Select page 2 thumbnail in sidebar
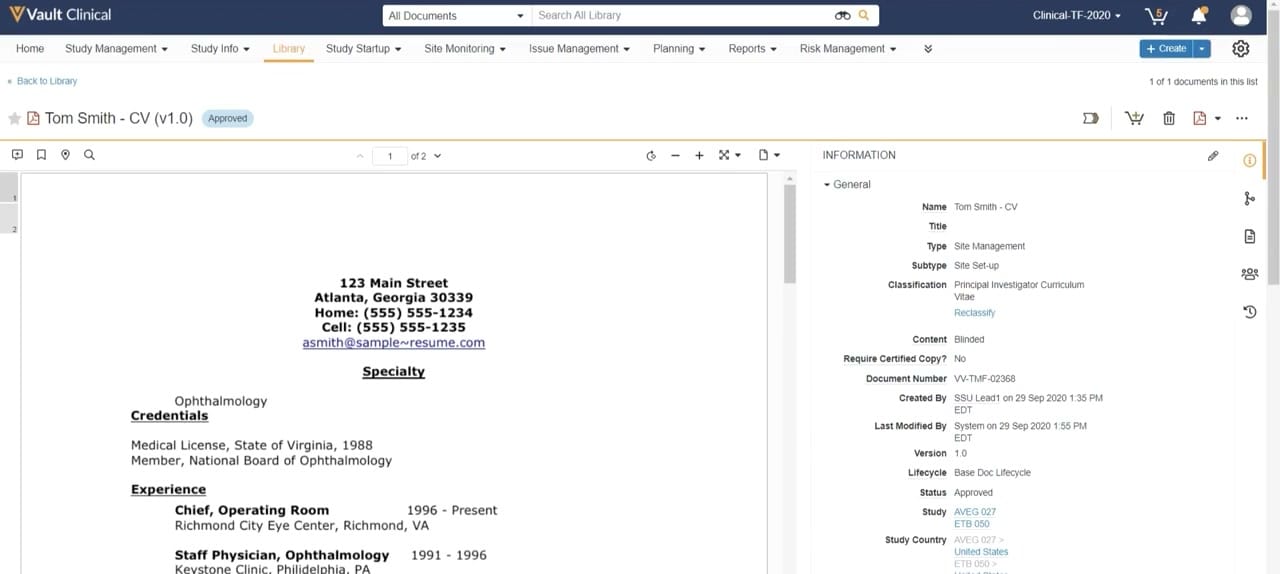The image size is (1280, 574). 9,219
